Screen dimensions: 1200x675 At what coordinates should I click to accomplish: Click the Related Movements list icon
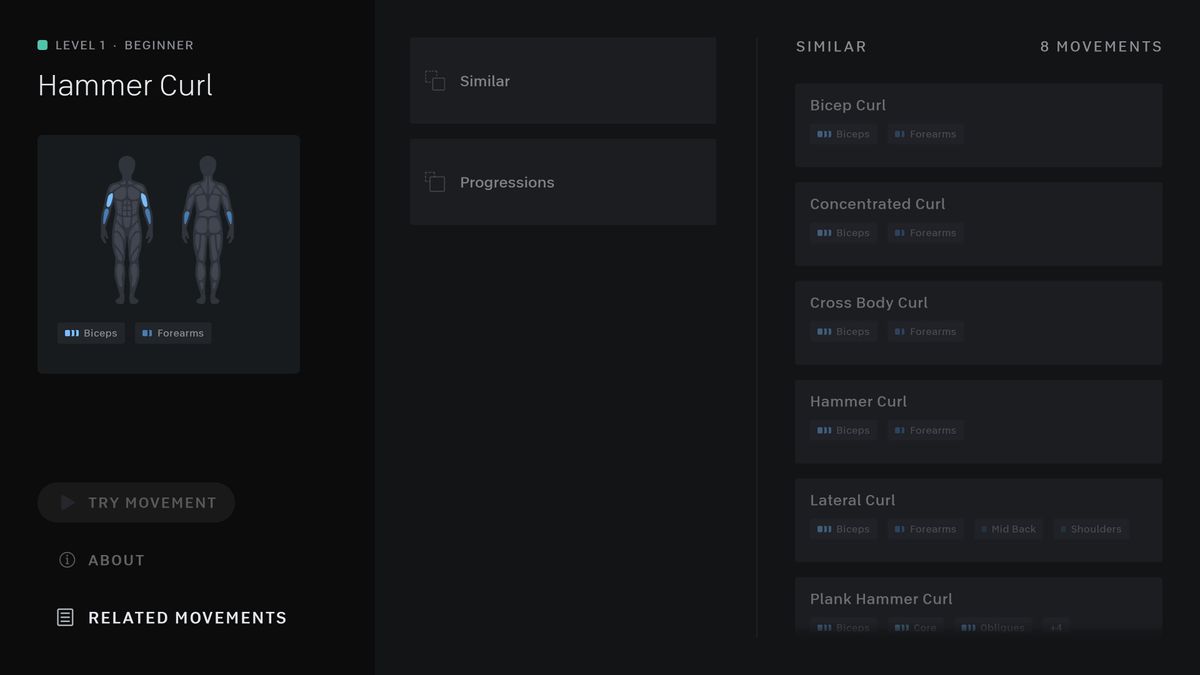[x=65, y=618]
